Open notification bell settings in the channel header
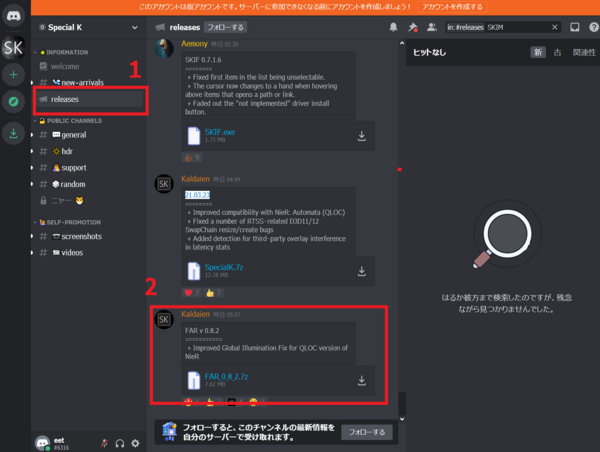This screenshot has width=600, height=452. 393,27
